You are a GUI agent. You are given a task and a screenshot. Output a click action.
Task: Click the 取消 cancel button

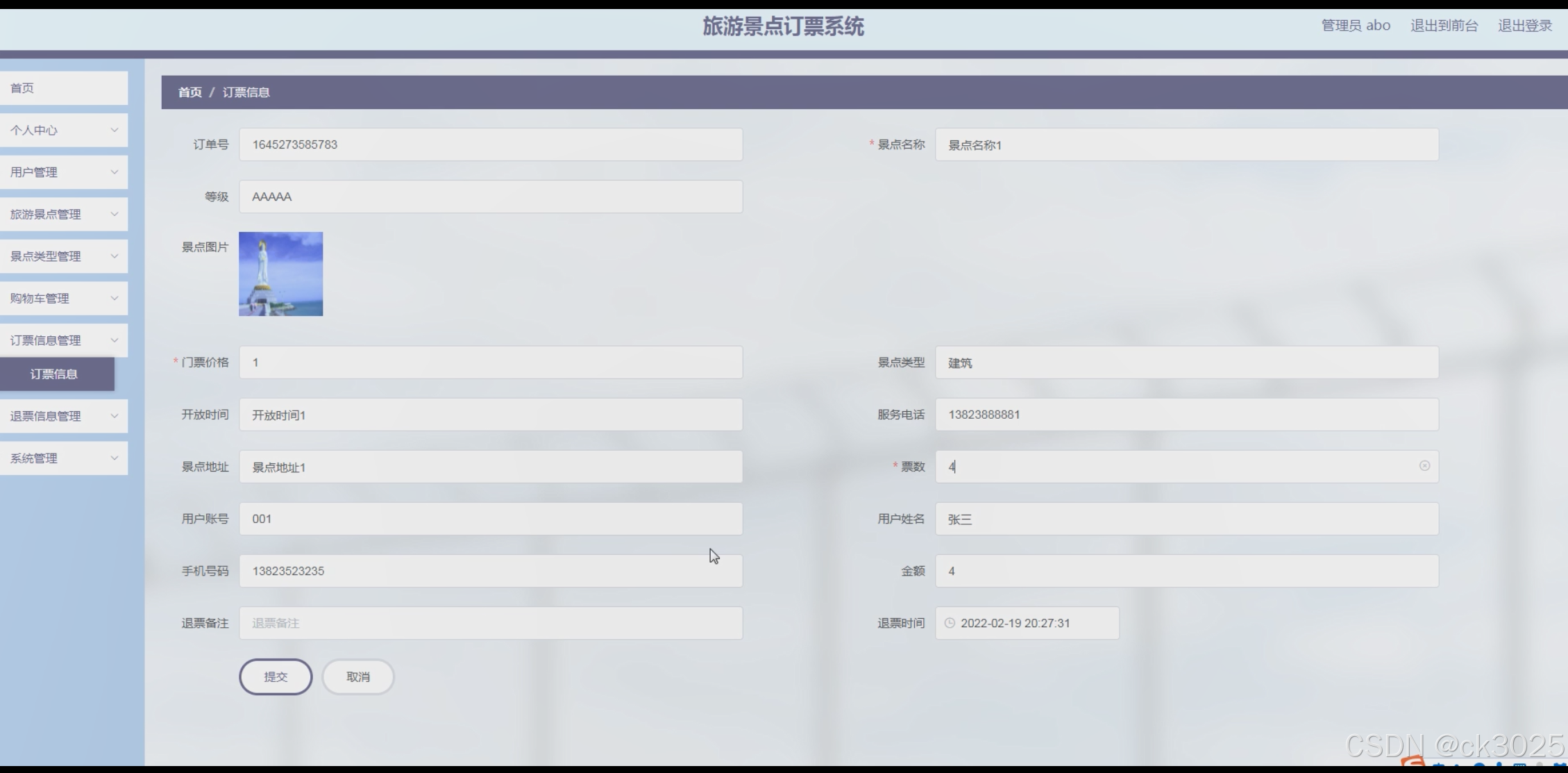(x=358, y=676)
